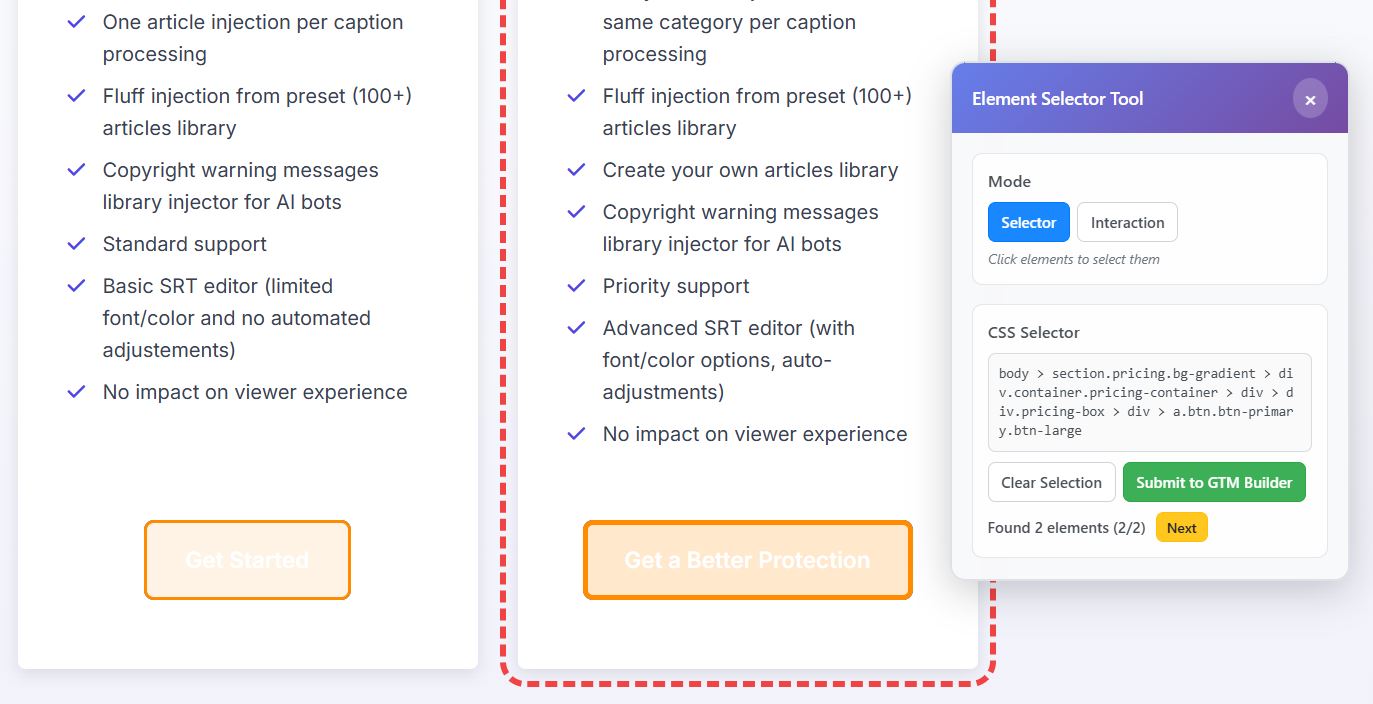Click the checkmark beside 'One article injection per caption processing'

77,22
